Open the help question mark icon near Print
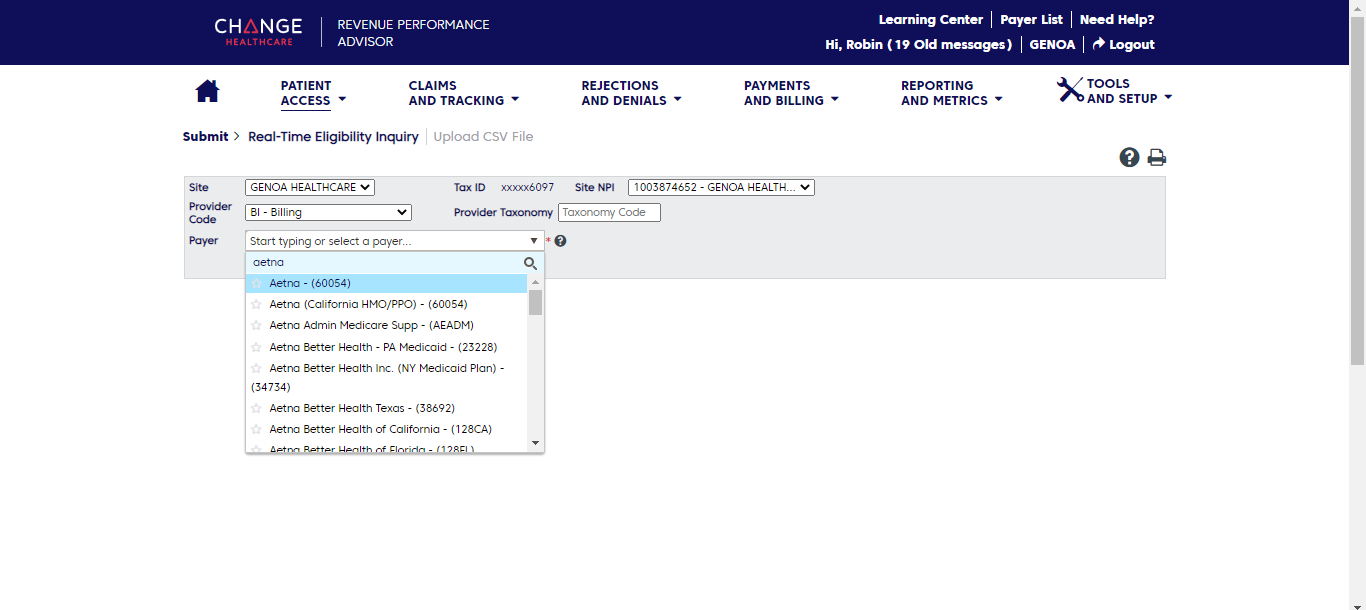This screenshot has width=1366, height=610. tap(1129, 157)
